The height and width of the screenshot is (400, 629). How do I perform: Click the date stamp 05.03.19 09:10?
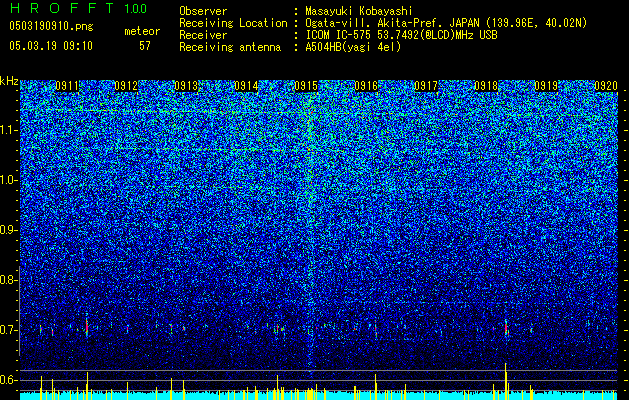point(51,46)
